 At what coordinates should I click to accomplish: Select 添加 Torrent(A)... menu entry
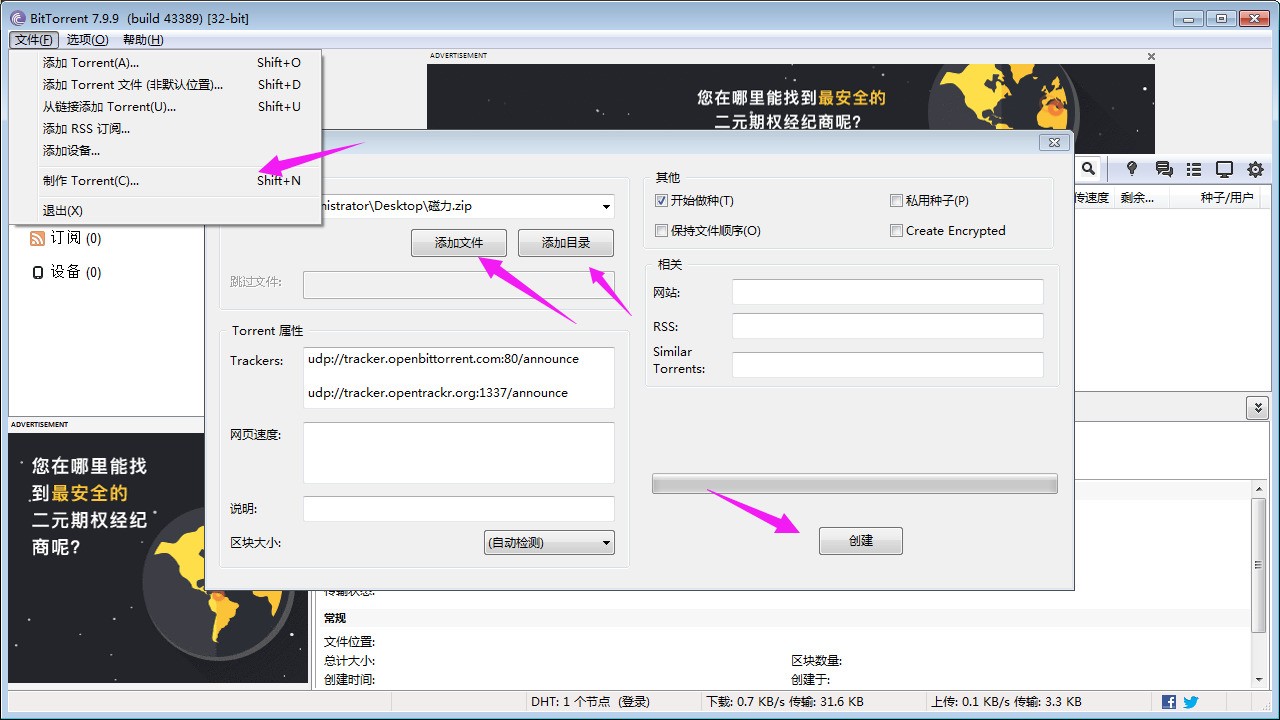tap(165, 63)
